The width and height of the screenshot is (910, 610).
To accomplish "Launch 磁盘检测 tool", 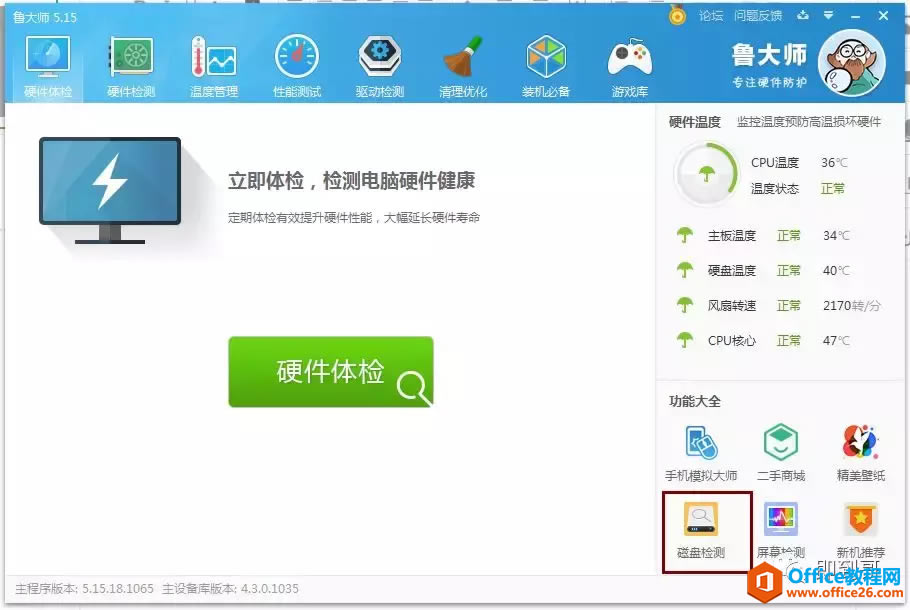I will [701, 530].
